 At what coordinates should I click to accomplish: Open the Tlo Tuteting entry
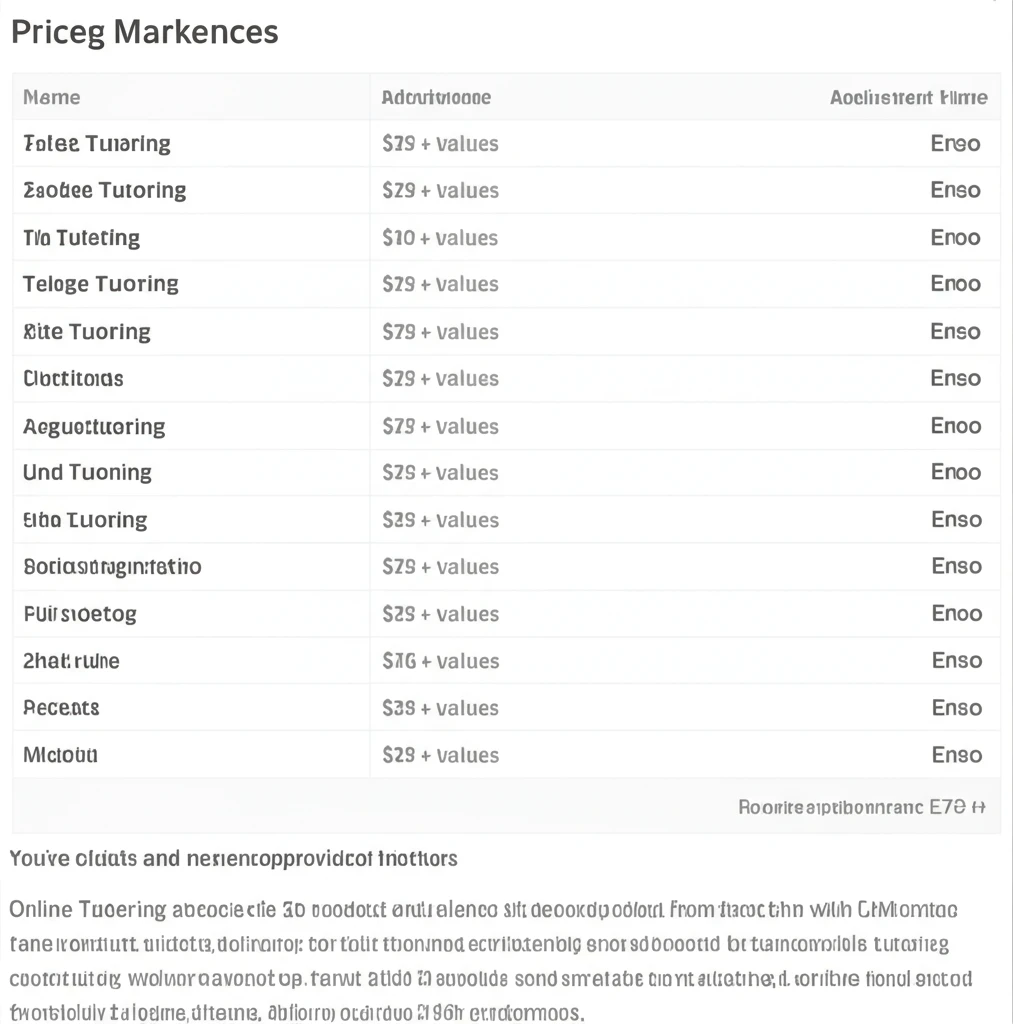(x=81, y=238)
